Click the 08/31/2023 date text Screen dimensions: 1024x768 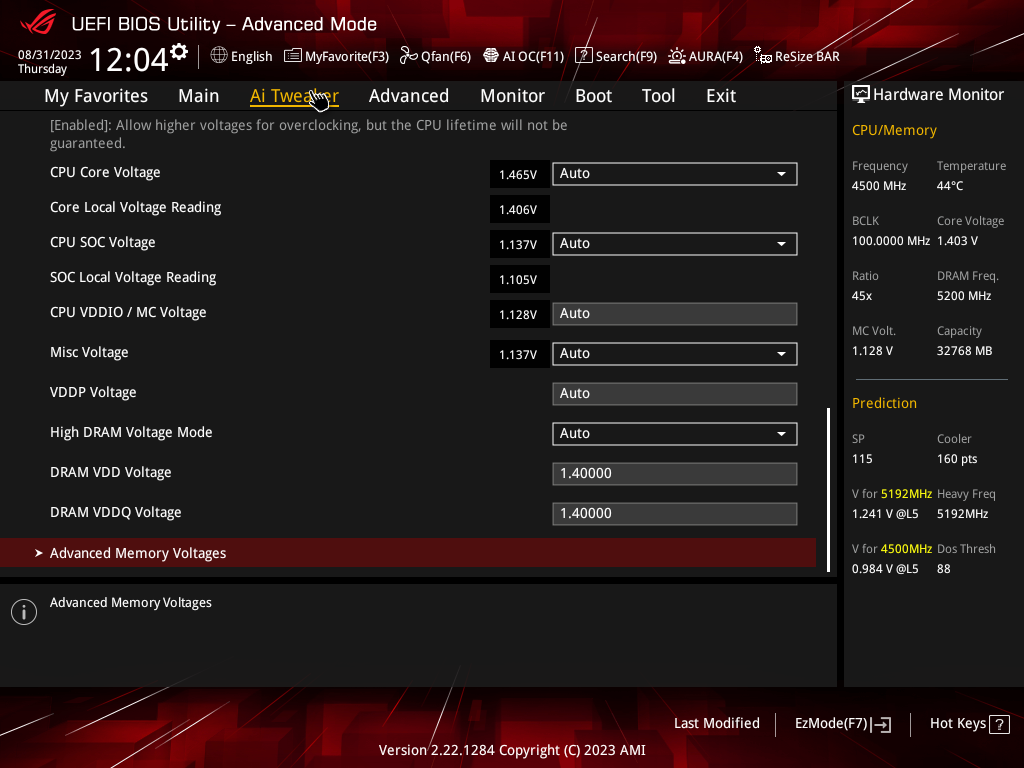click(50, 55)
